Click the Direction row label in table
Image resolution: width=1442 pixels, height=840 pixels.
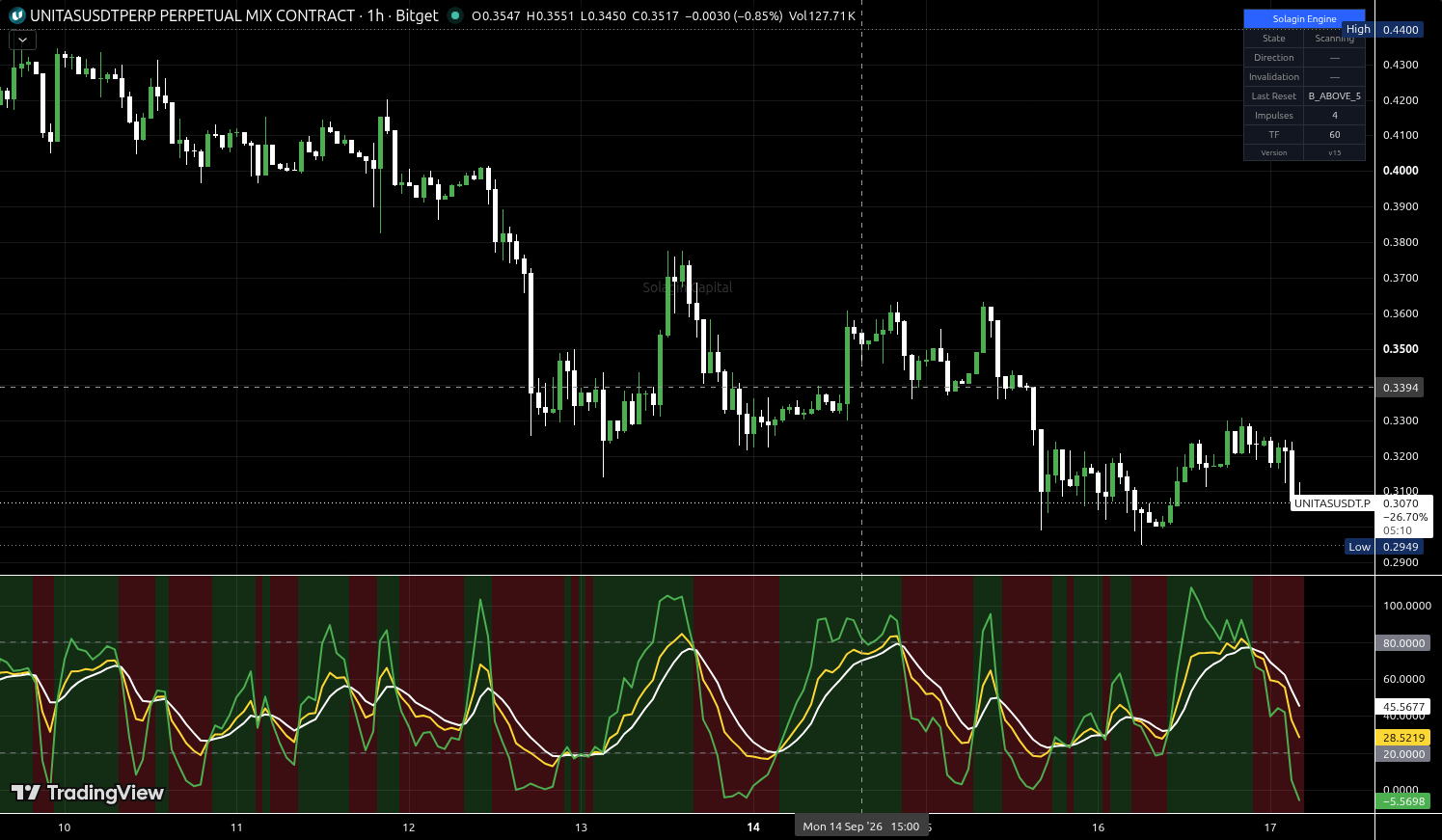click(x=1273, y=58)
